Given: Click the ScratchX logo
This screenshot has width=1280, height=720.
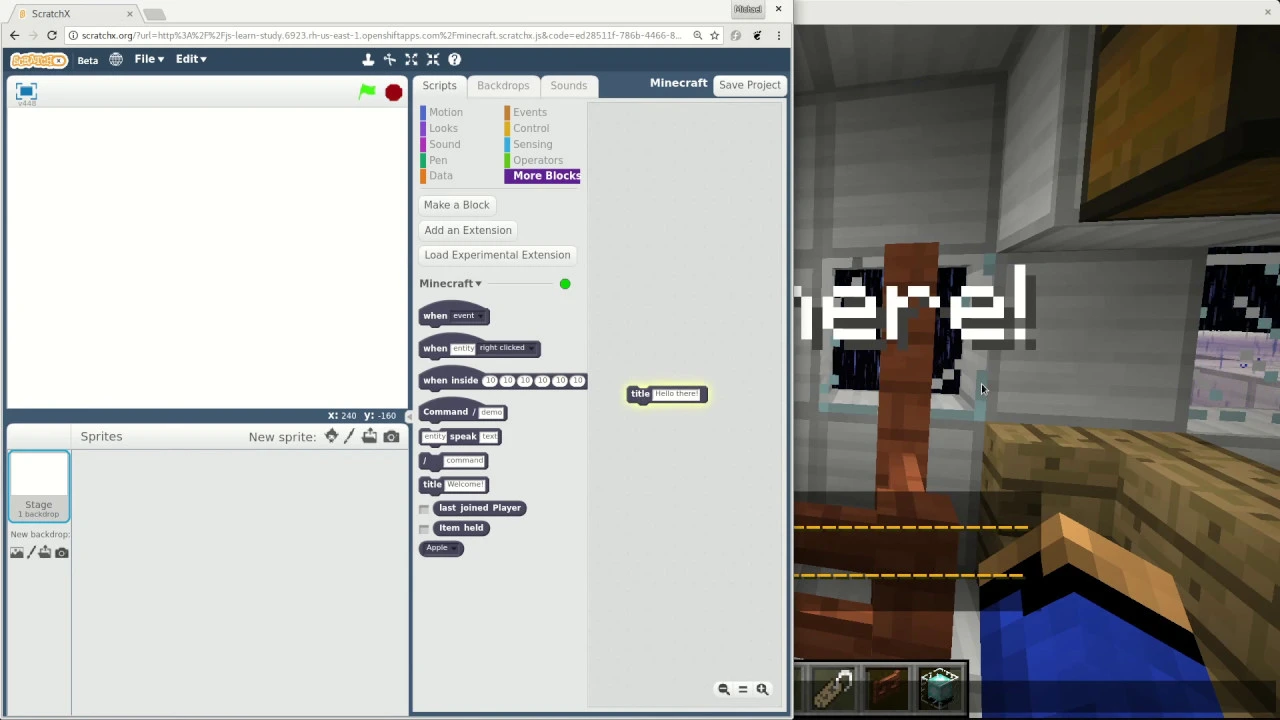Looking at the screenshot, I should [39, 60].
